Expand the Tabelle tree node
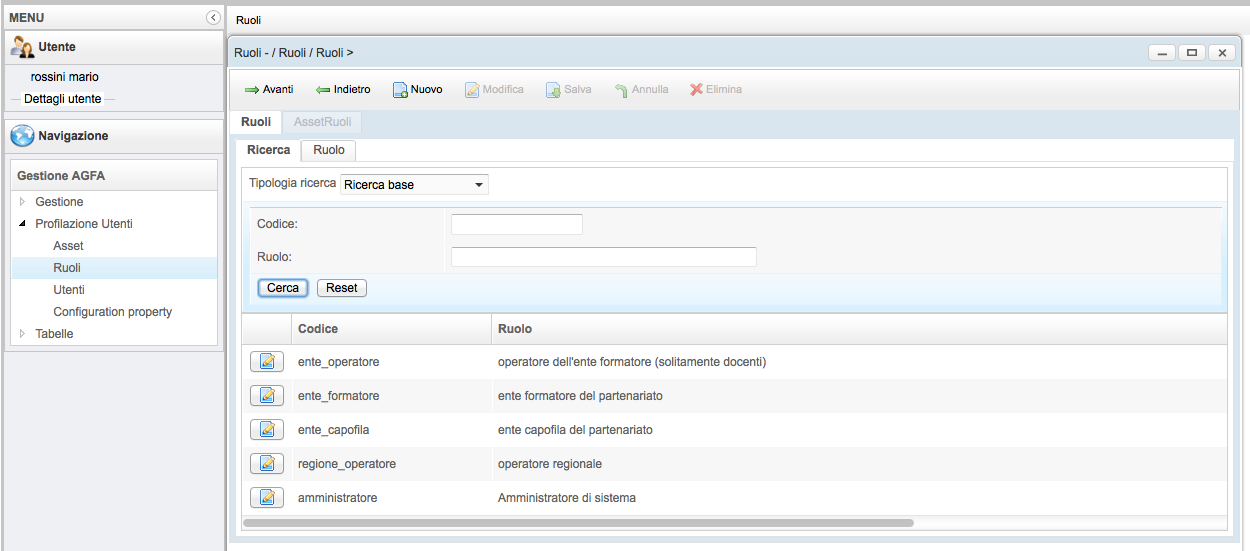The image size is (1250, 551). [x=23, y=334]
